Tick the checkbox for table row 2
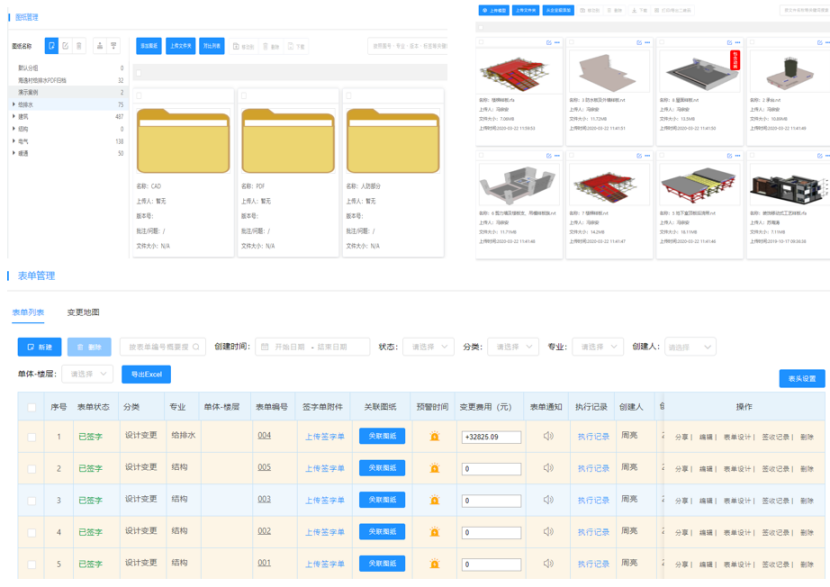This screenshot has width=830, height=587. click(x=32, y=468)
